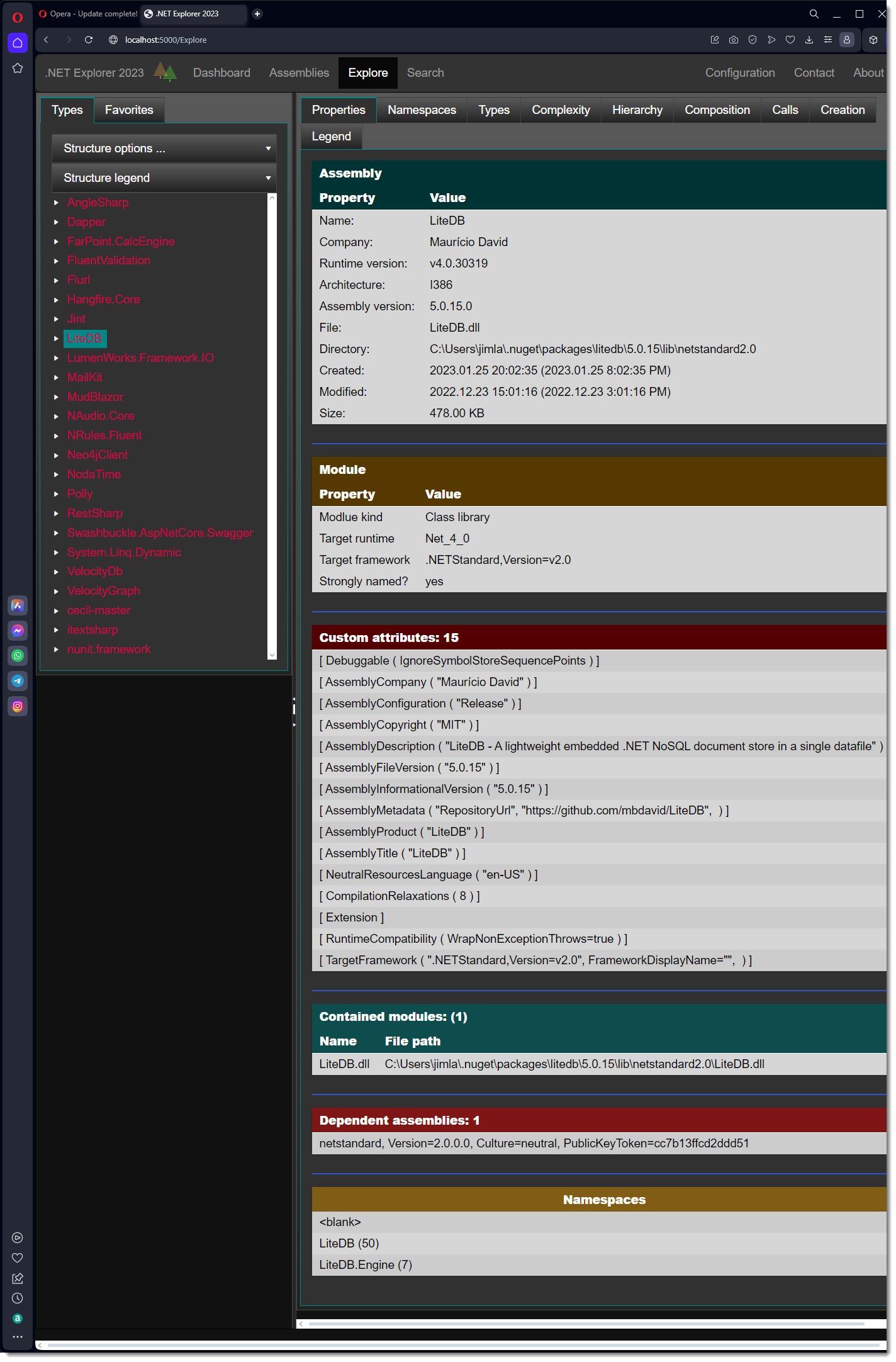Click the localhost:5000/Explore address field
The width and height of the screenshot is (896, 1362).
[165, 40]
